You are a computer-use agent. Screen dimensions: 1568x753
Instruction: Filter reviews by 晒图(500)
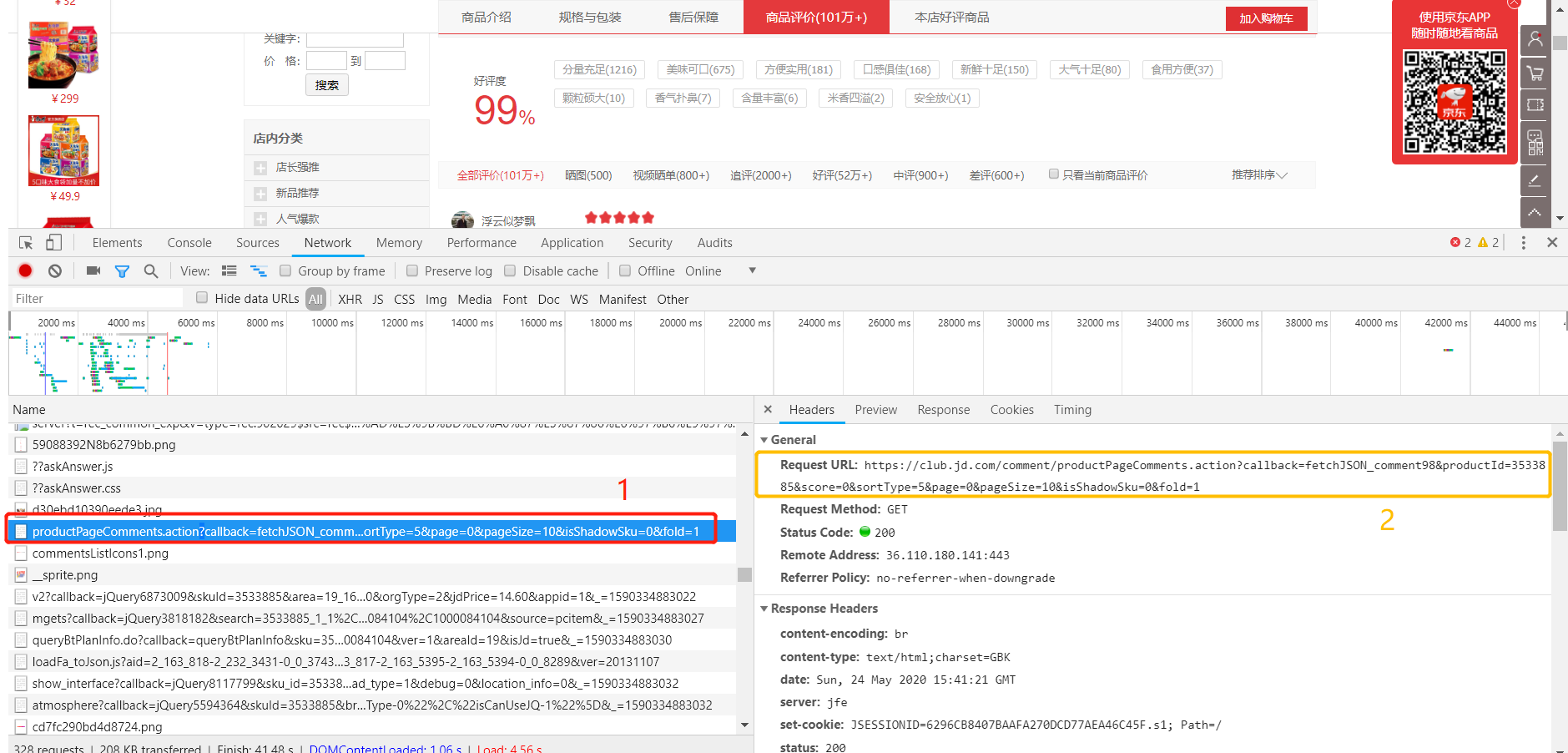(588, 175)
